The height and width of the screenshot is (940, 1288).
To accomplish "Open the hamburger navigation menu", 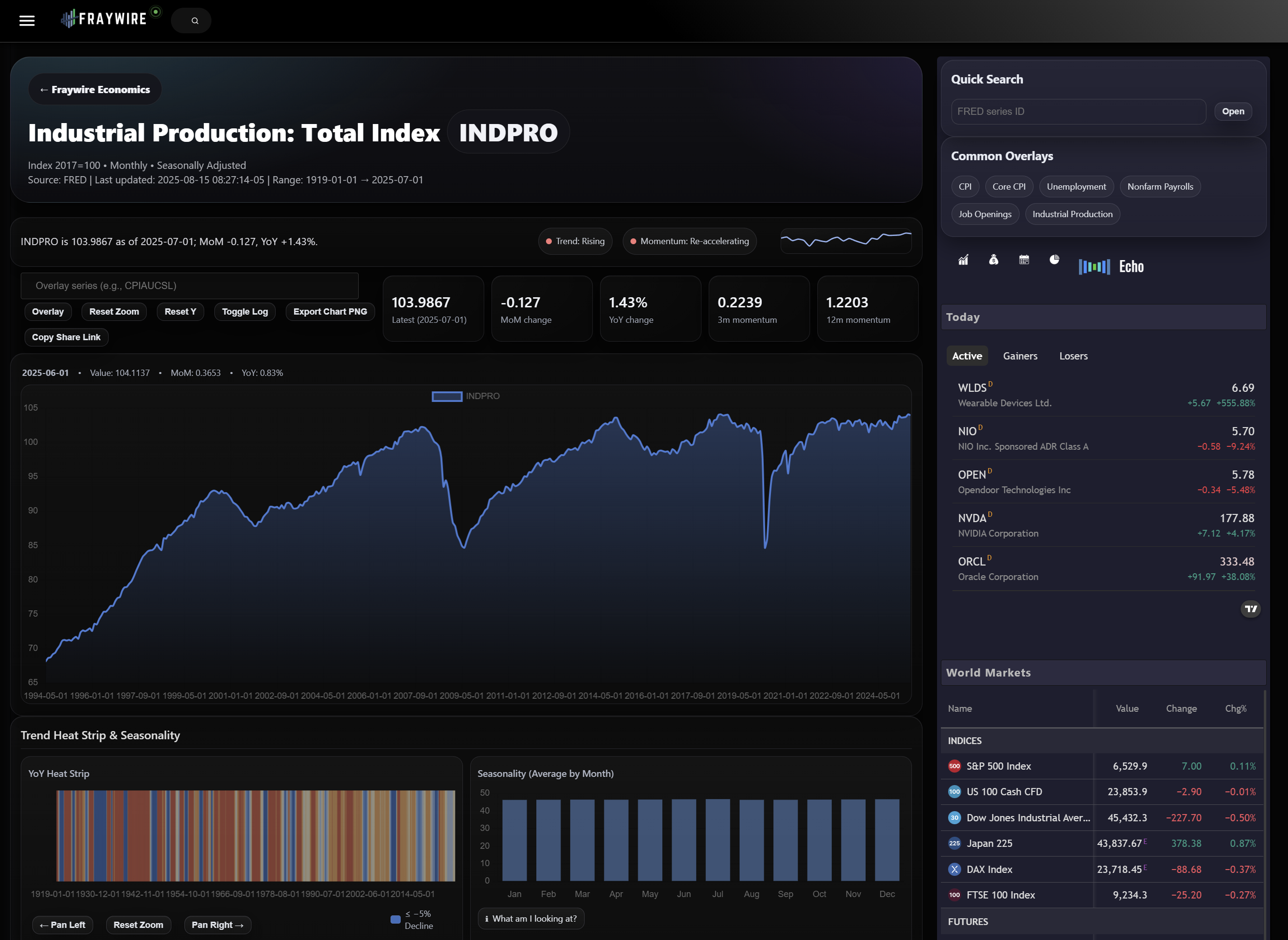I will pos(27,21).
